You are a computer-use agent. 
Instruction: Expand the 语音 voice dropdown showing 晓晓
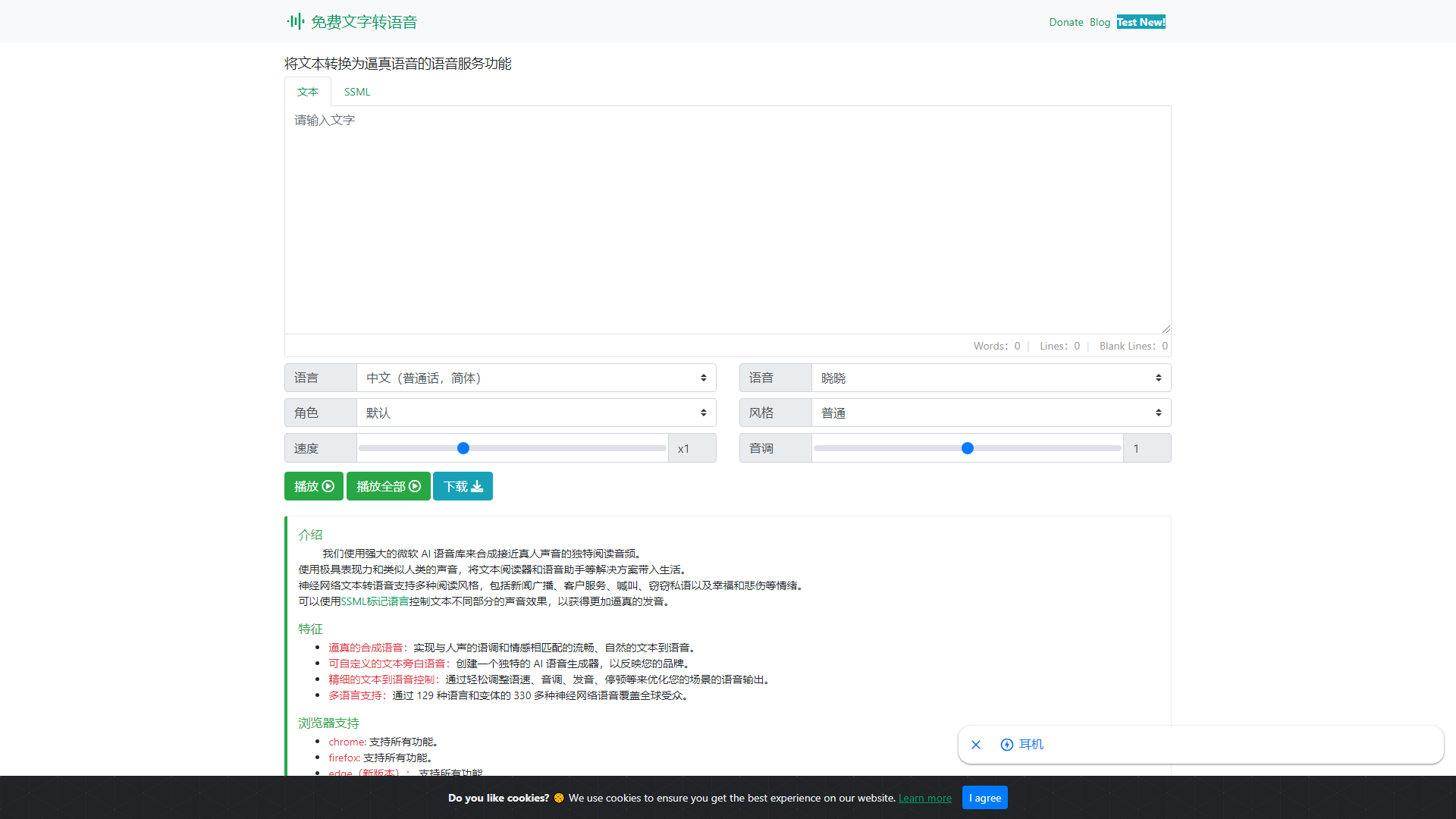coord(990,378)
